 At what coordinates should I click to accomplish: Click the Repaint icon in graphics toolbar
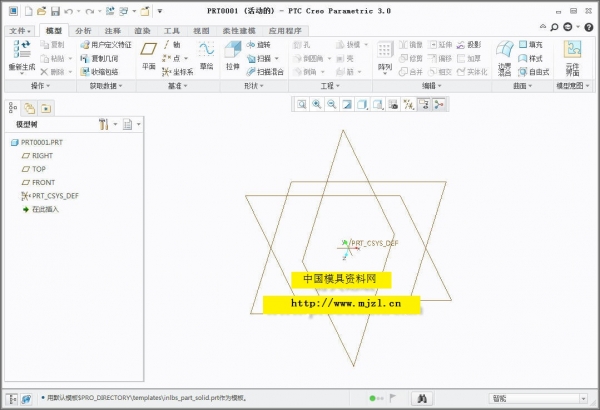[x=347, y=104]
